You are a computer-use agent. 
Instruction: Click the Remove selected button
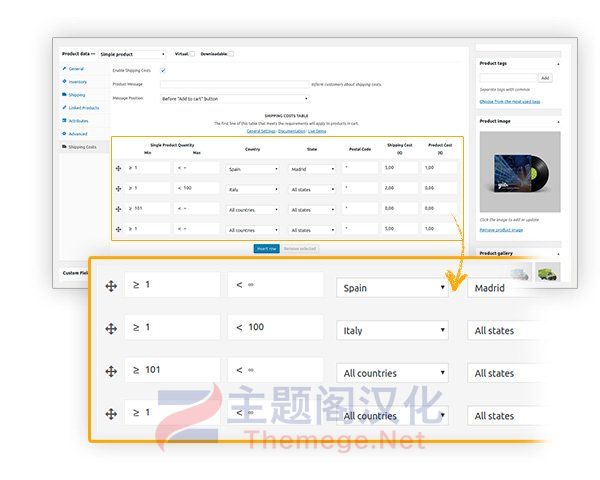300,249
